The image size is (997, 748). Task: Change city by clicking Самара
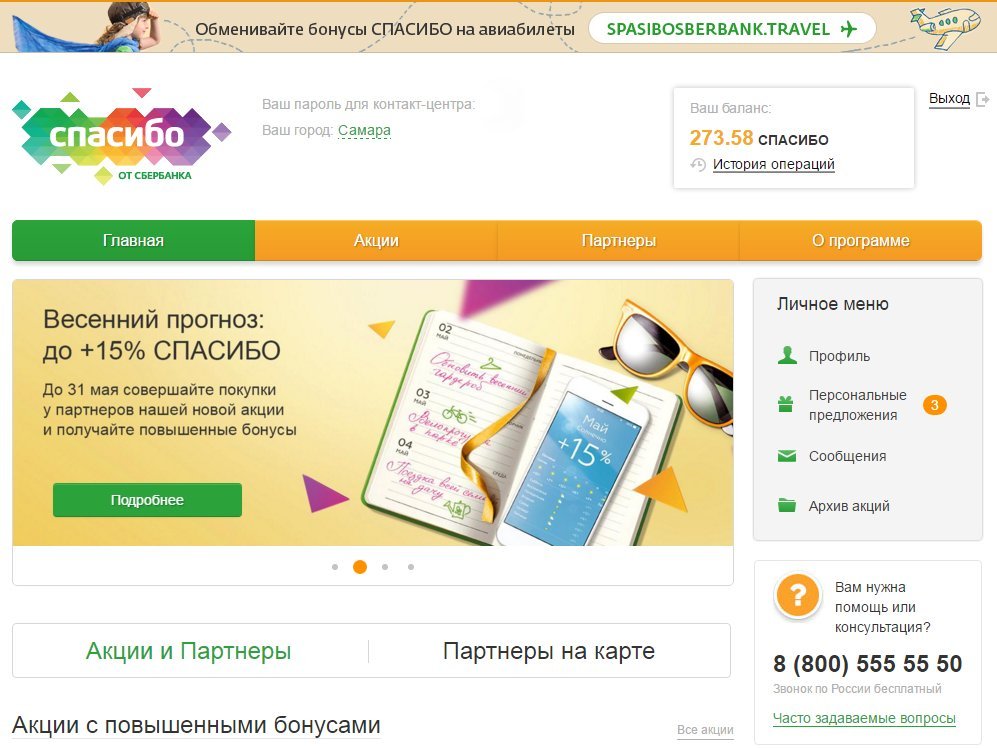[364, 130]
